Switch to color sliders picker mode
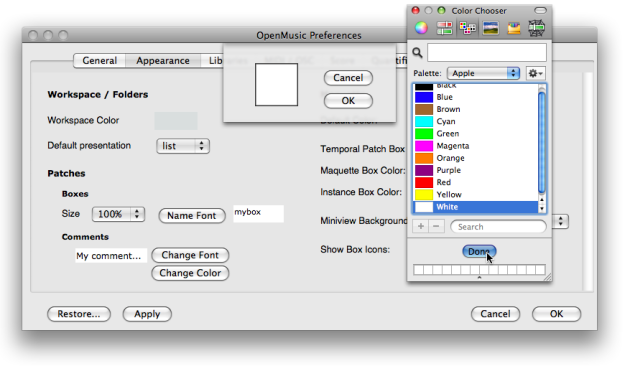 tap(444, 28)
